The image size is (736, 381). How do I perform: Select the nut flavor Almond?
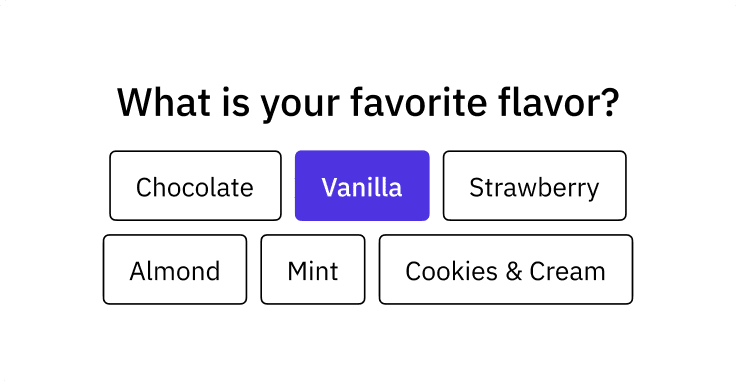tap(175, 269)
